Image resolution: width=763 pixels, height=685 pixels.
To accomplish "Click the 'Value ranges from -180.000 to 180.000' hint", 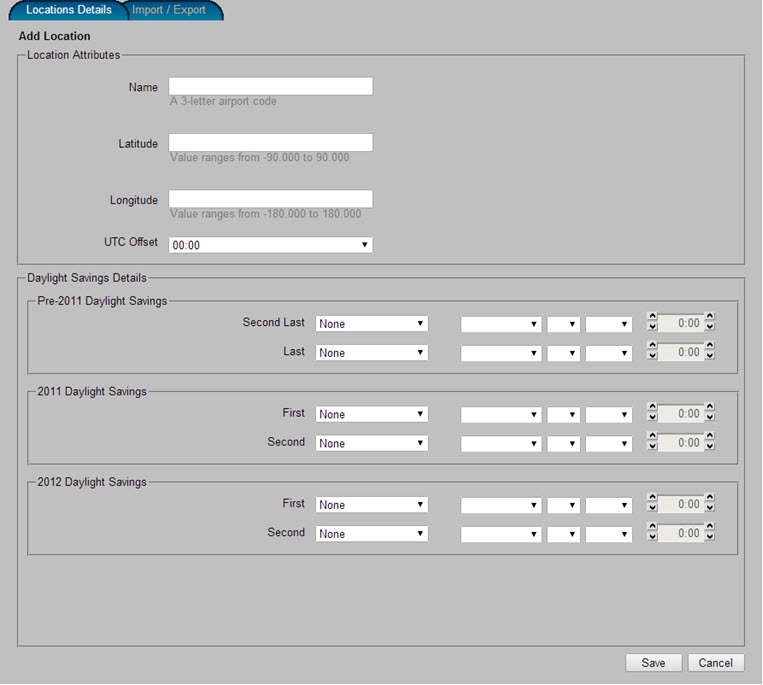I will click(266, 214).
